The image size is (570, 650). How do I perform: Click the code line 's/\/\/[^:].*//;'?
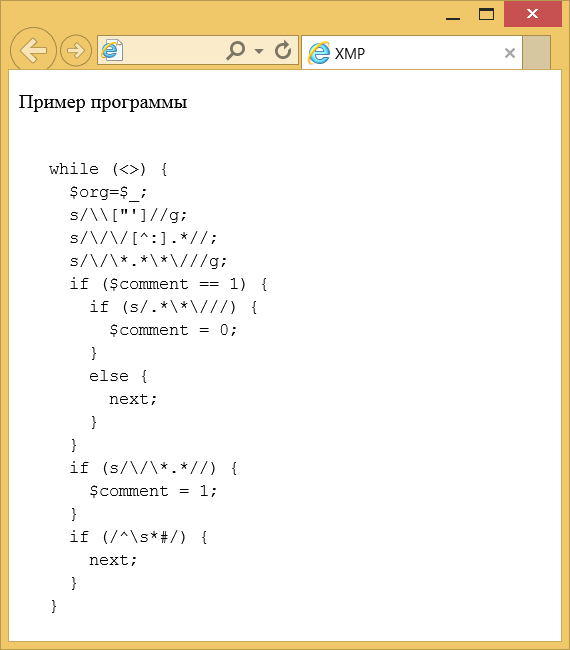tap(143, 238)
